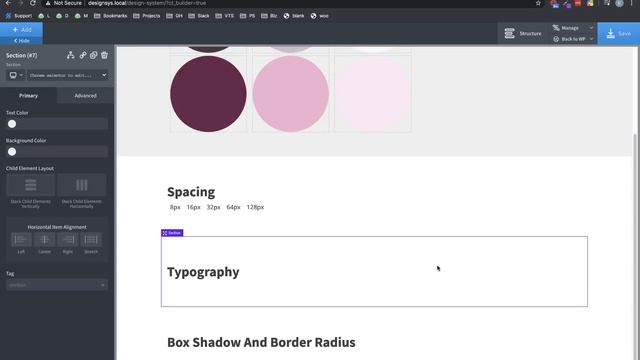Select the medium pink color circle

tap(291, 94)
